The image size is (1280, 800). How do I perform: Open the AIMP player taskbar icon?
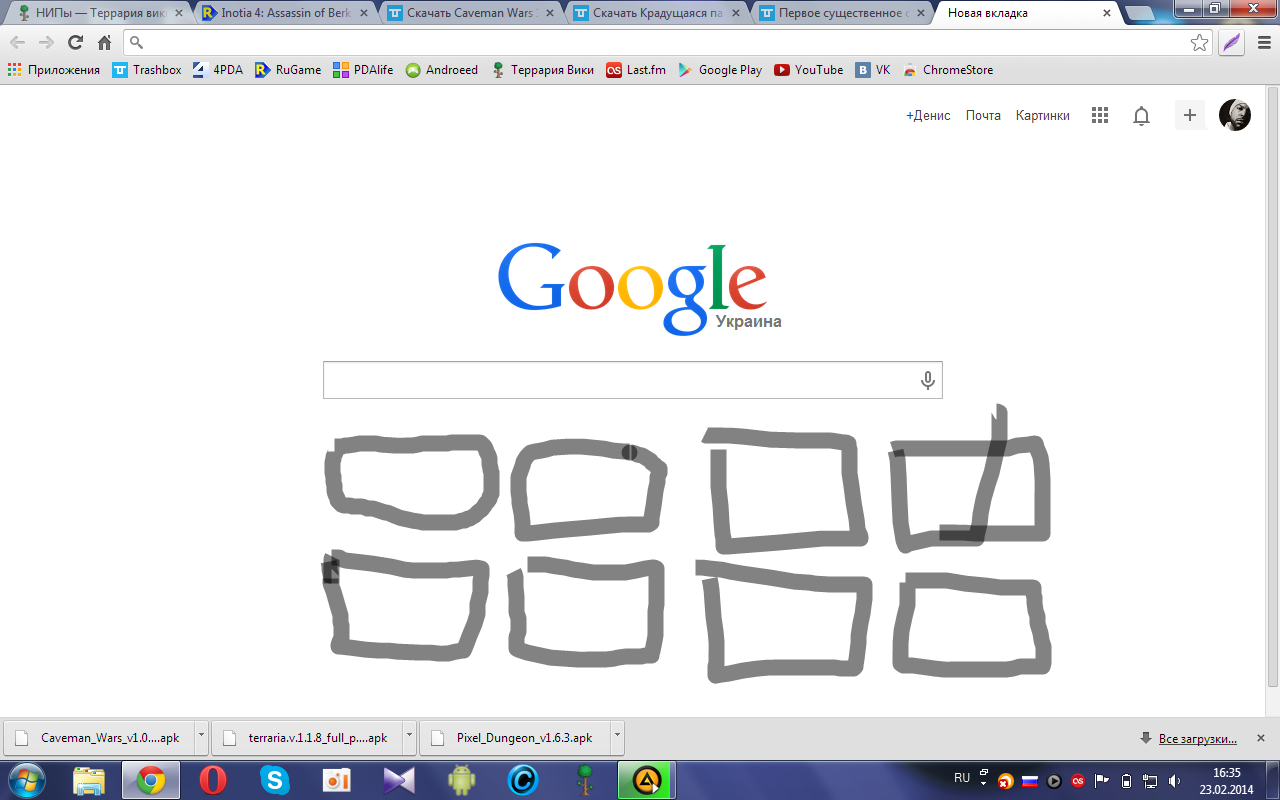(x=647, y=780)
